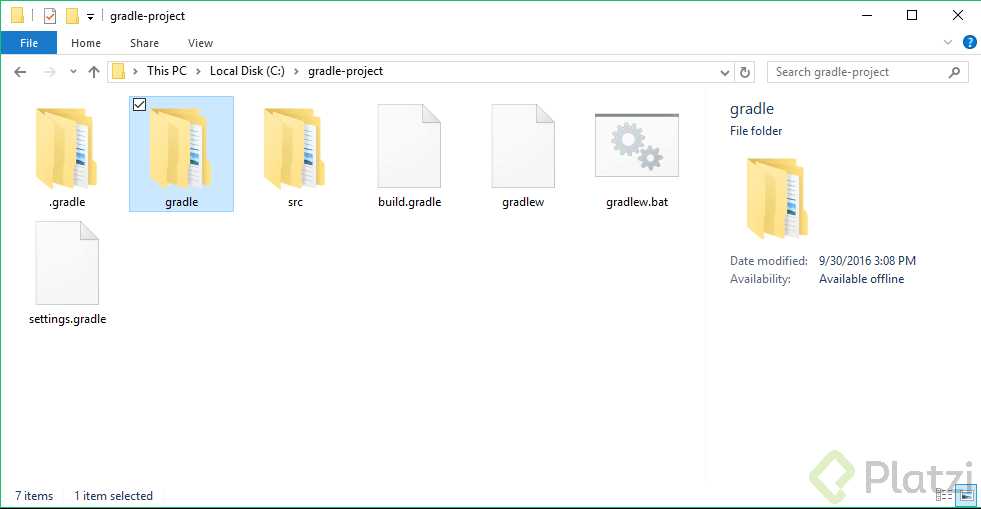Open the Share ribbon tab
The image size is (981, 509).
click(x=144, y=43)
